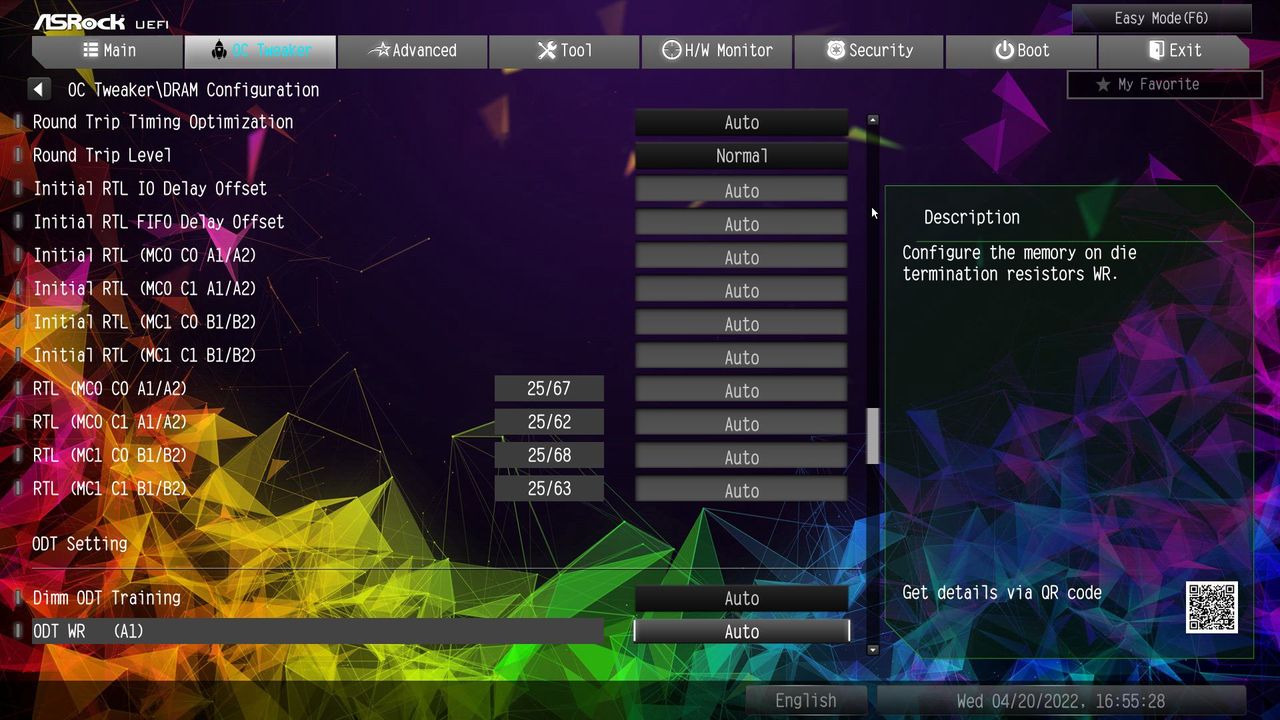1280x720 pixels.
Task: Click the 25/68 current RTL value
Action: tap(549, 455)
